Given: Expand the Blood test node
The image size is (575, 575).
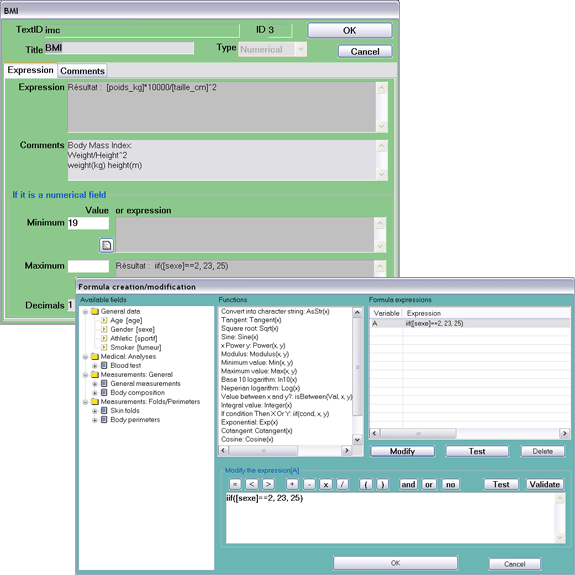Looking at the screenshot, I should pos(95,366).
